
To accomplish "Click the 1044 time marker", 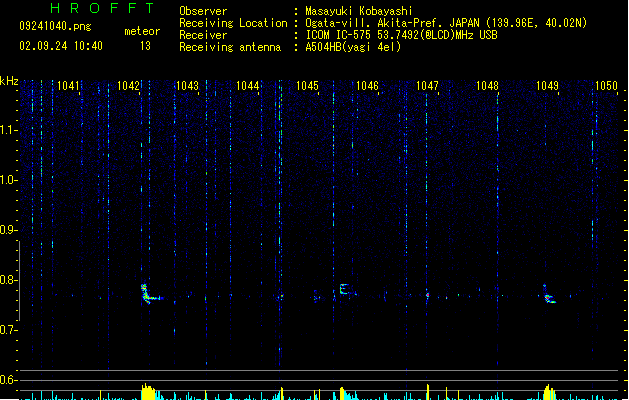I will point(248,85).
